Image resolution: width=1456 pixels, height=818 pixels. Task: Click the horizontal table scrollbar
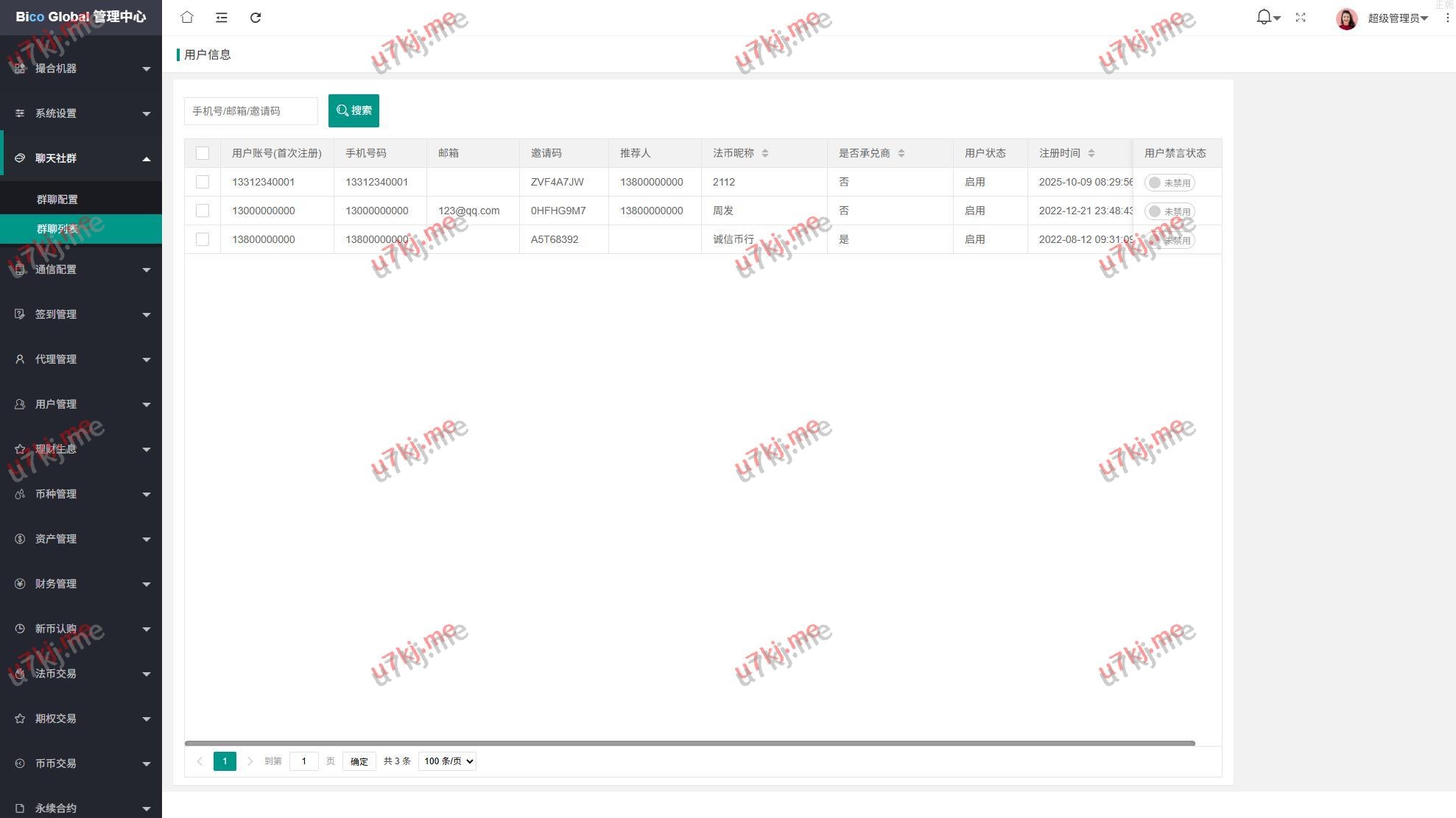pos(689,743)
